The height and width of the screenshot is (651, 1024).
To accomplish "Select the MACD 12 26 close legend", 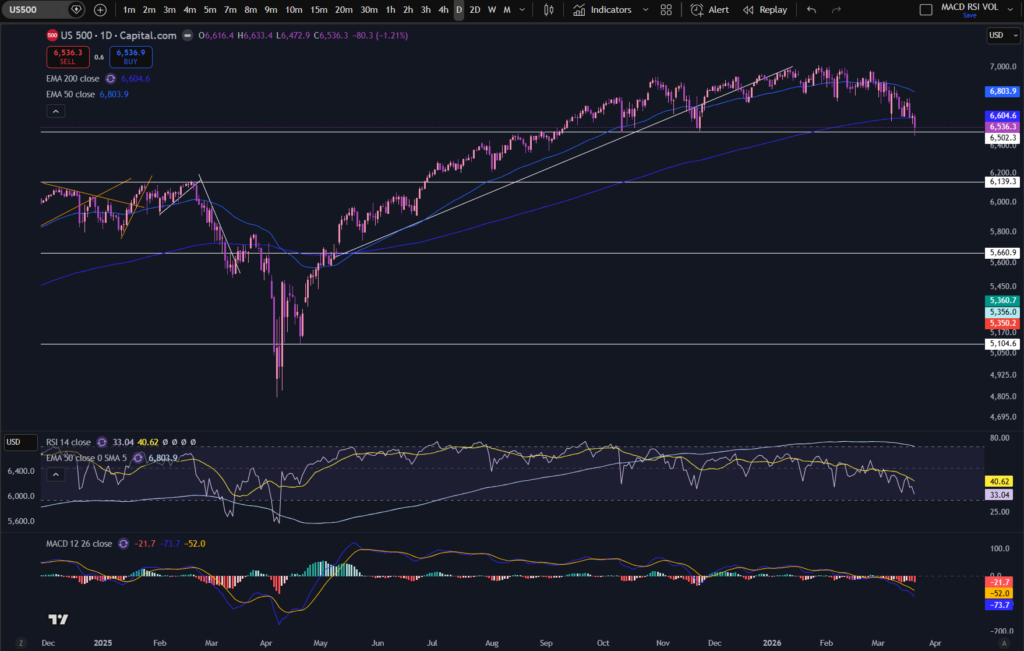I will [x=79, y=543].
